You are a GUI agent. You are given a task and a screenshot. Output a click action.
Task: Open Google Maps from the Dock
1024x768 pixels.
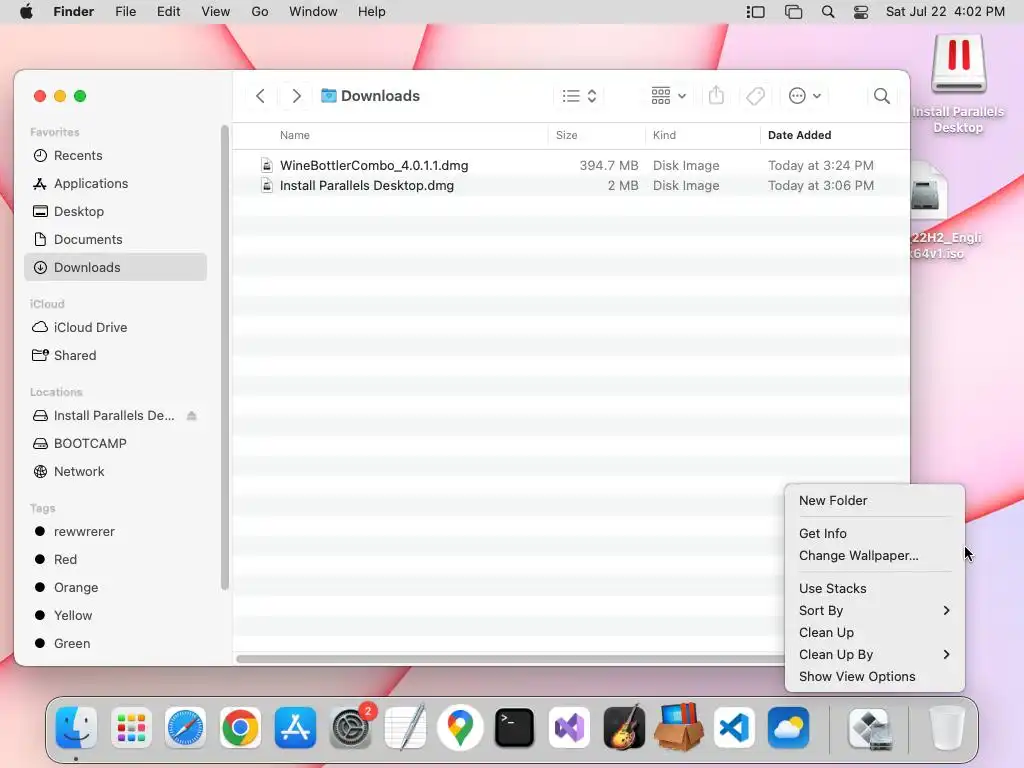pyautogui.click(x=460, y=728)
